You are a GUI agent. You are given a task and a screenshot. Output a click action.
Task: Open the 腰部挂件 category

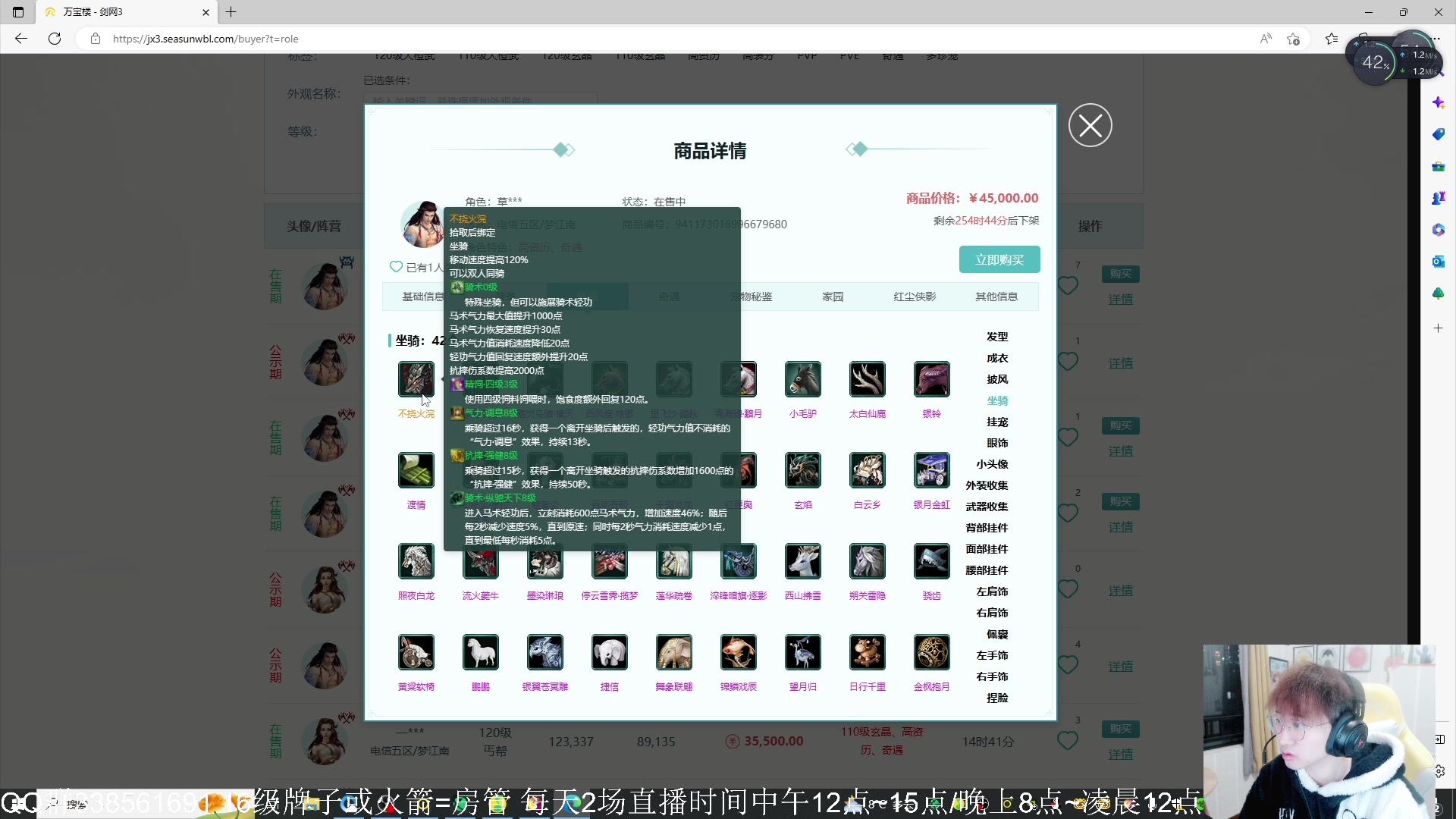(x=987, y=570)
